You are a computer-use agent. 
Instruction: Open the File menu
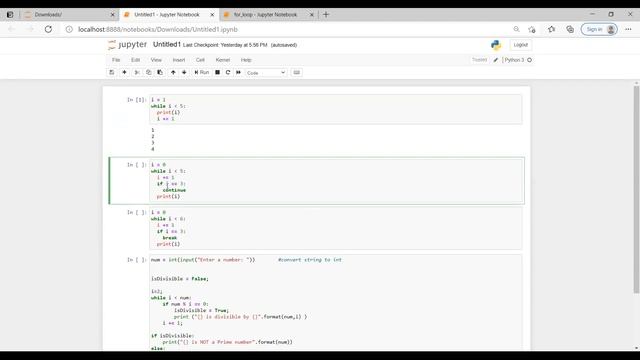(116, 60)
